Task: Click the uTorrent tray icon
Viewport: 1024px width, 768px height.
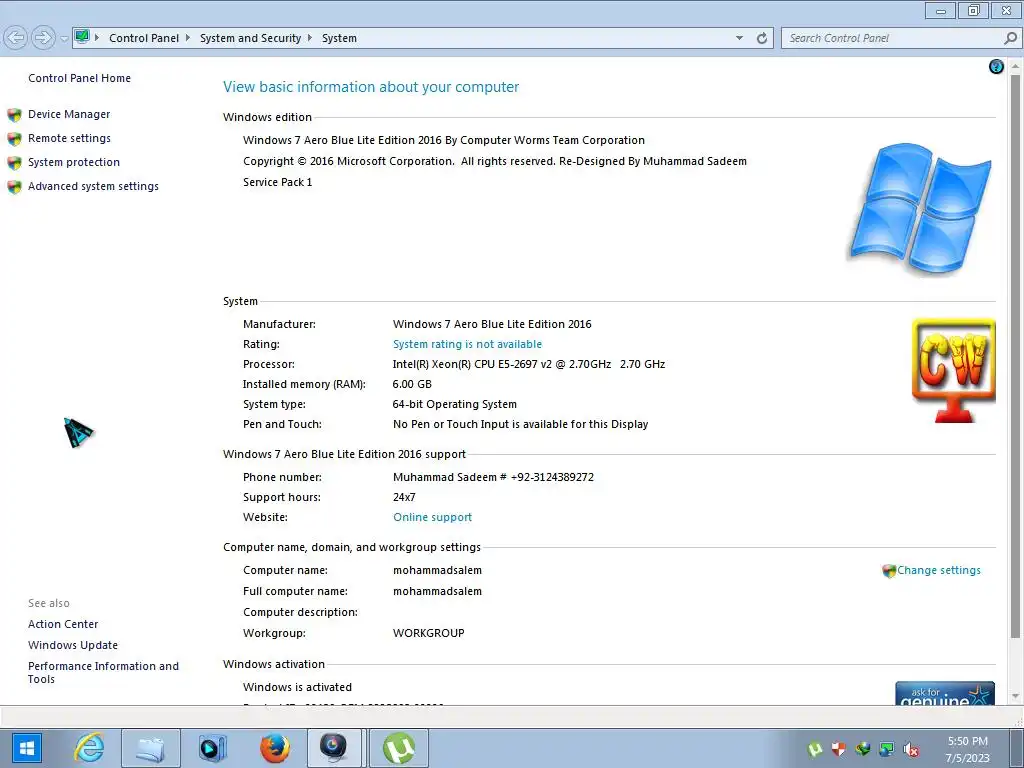Action: click(x=814, y=749)
